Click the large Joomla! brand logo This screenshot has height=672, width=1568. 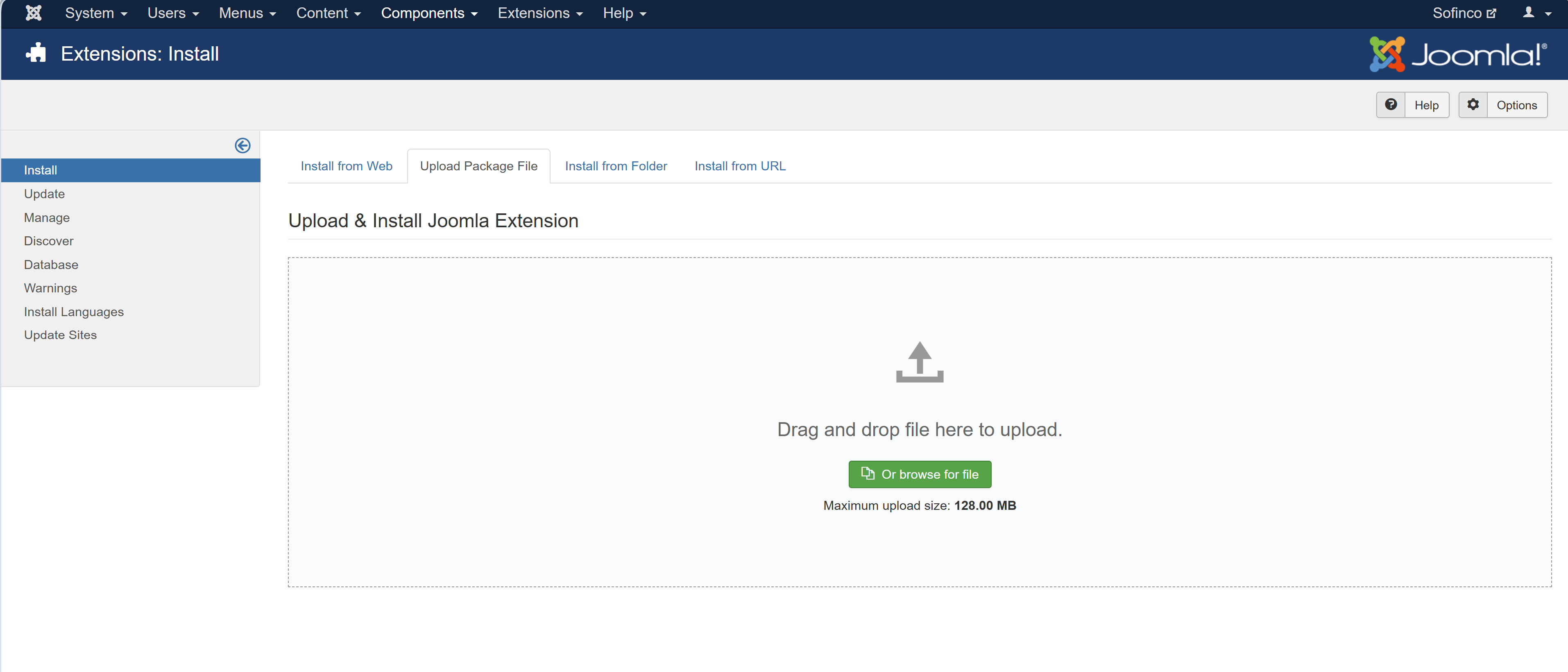[x=1458, y=54]
